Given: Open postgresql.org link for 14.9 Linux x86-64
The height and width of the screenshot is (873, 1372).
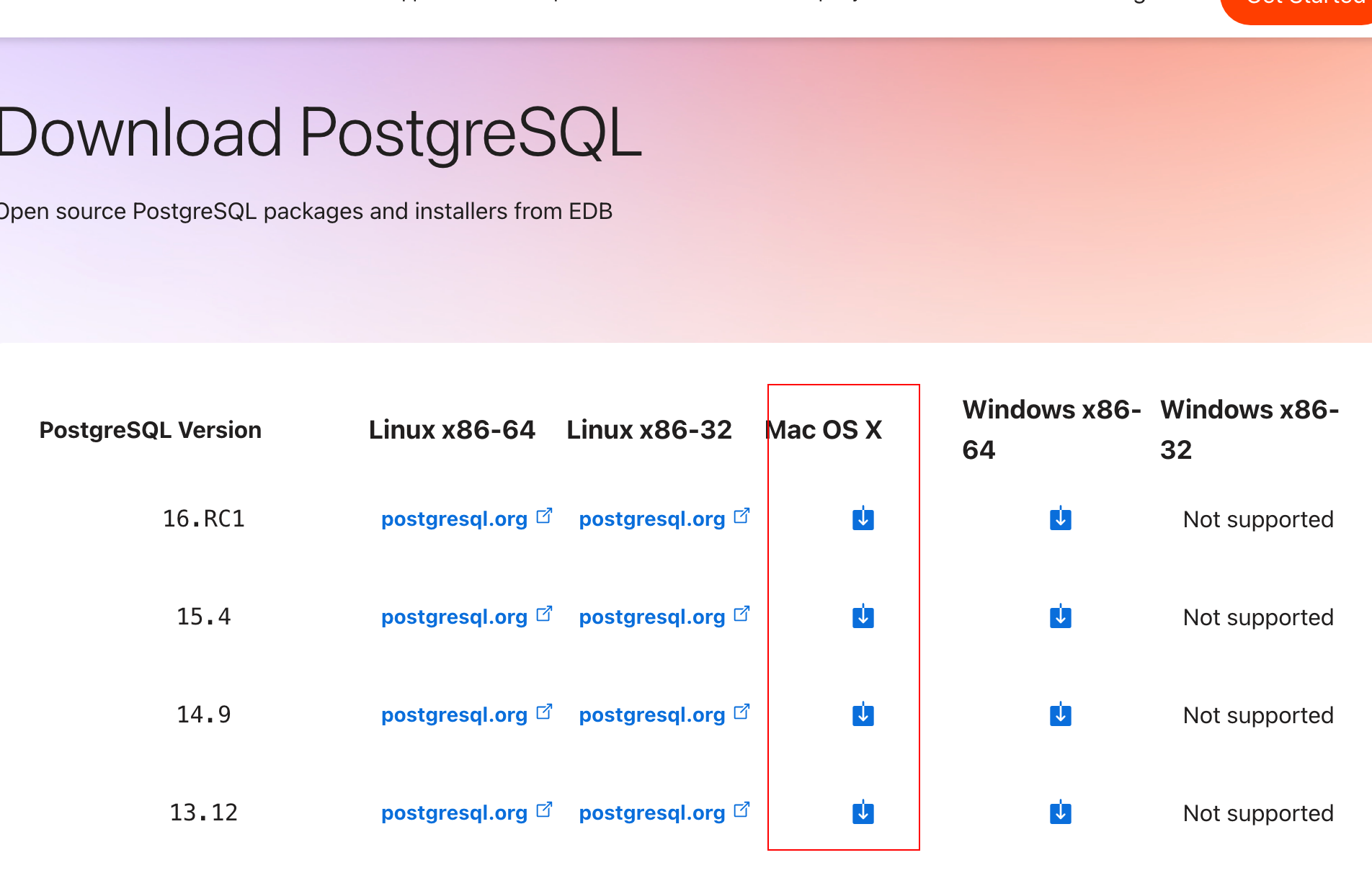Looking at the screenshot, I should point(455,715).
